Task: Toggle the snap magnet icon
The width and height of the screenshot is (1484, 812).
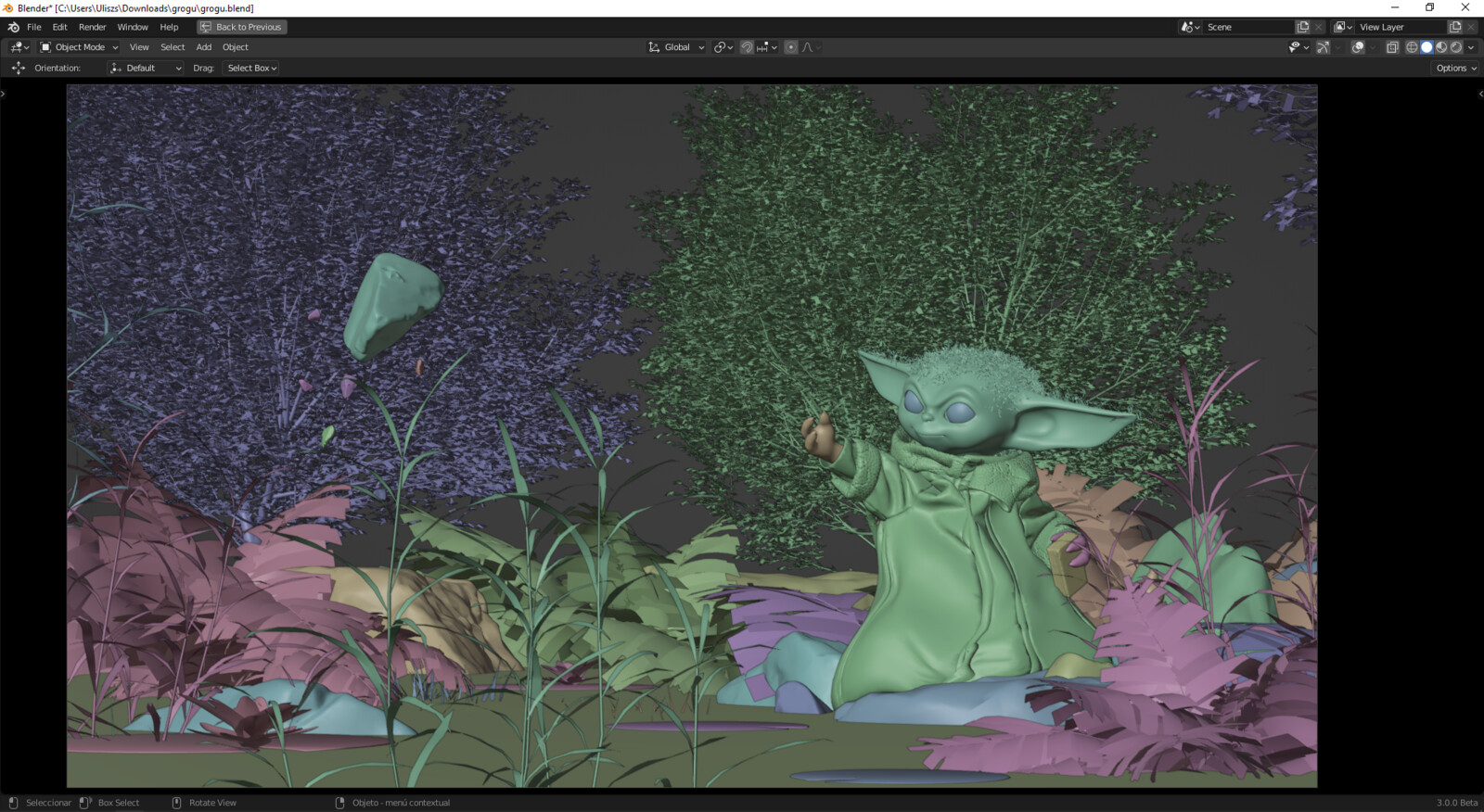Action: [747, 47]
